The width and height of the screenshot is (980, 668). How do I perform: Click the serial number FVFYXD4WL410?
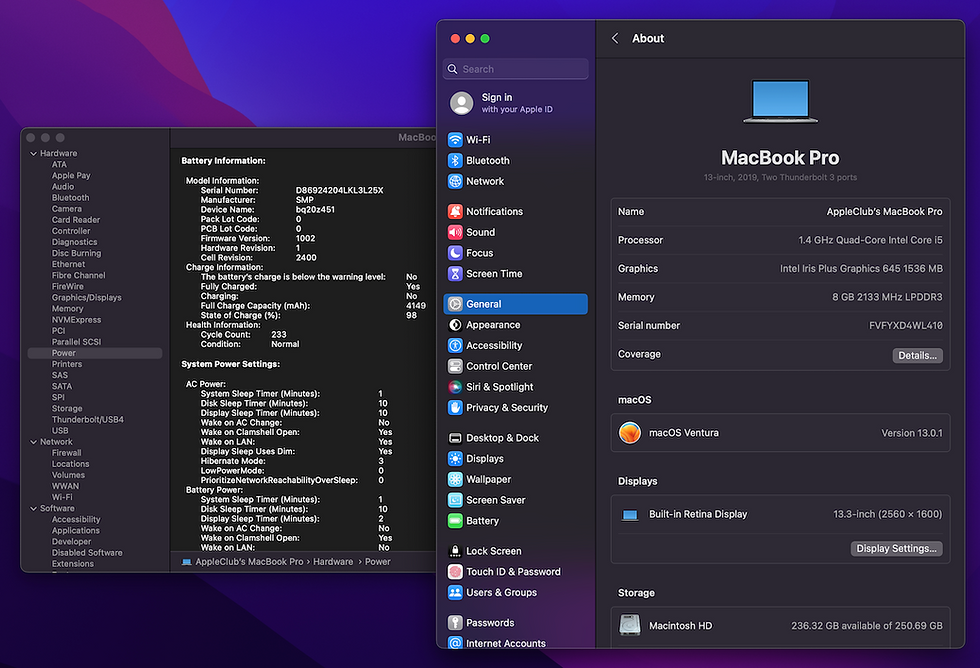pos(906,326)
